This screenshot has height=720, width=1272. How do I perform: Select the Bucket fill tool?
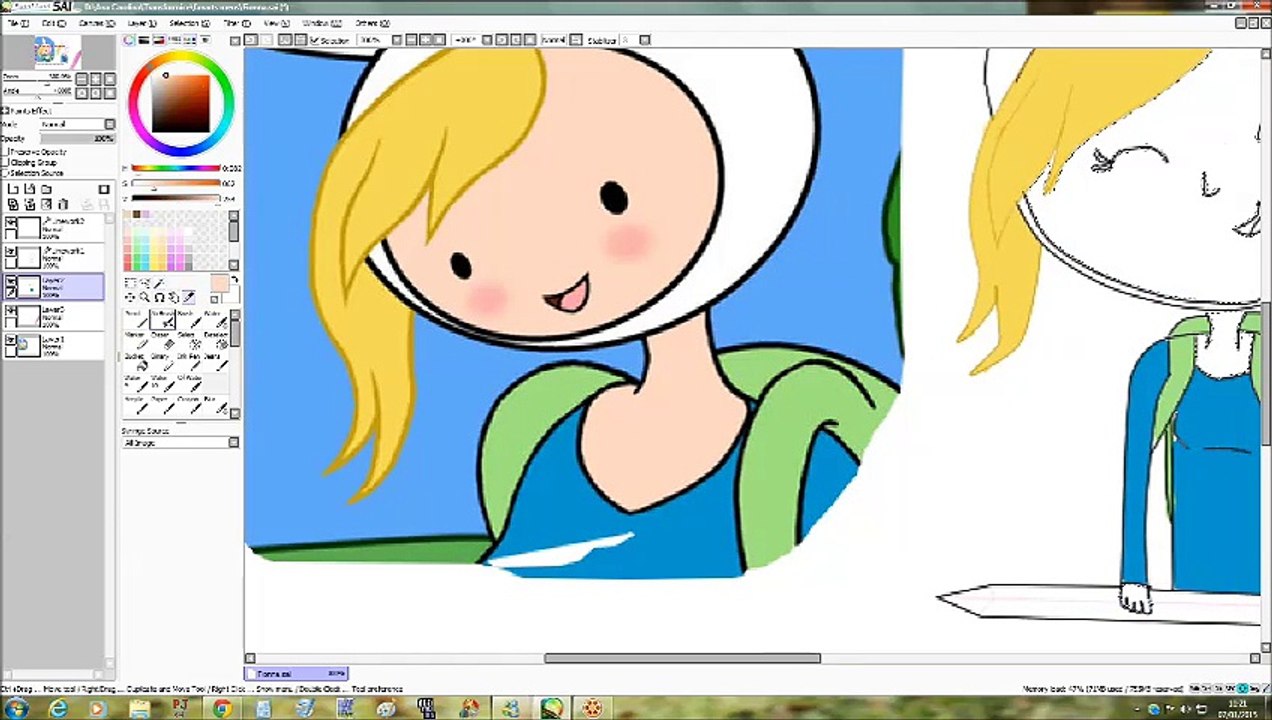tap(136, 364)
